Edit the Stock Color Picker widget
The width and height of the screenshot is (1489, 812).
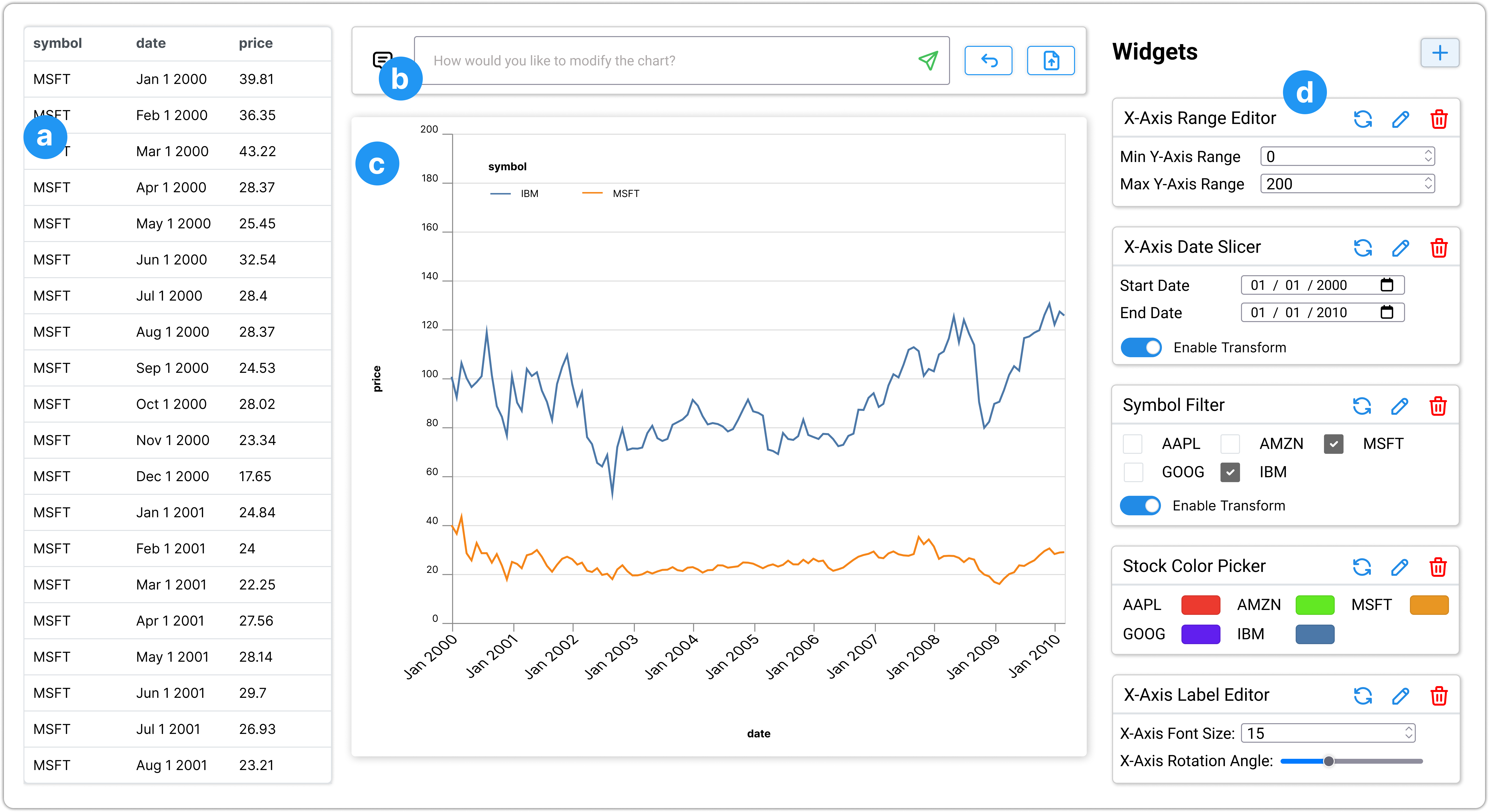coord(1399,567)
